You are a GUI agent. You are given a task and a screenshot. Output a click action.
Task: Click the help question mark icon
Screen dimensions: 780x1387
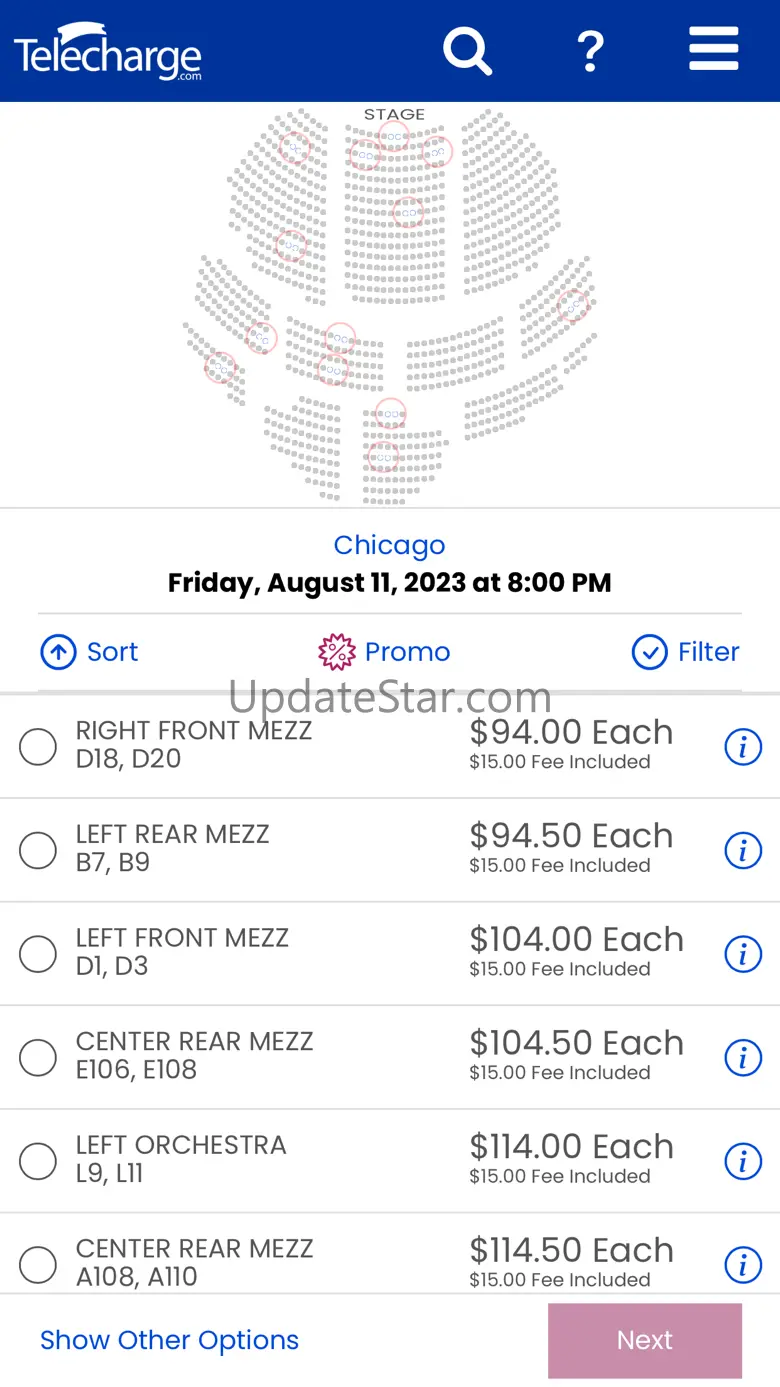(591, 50)
